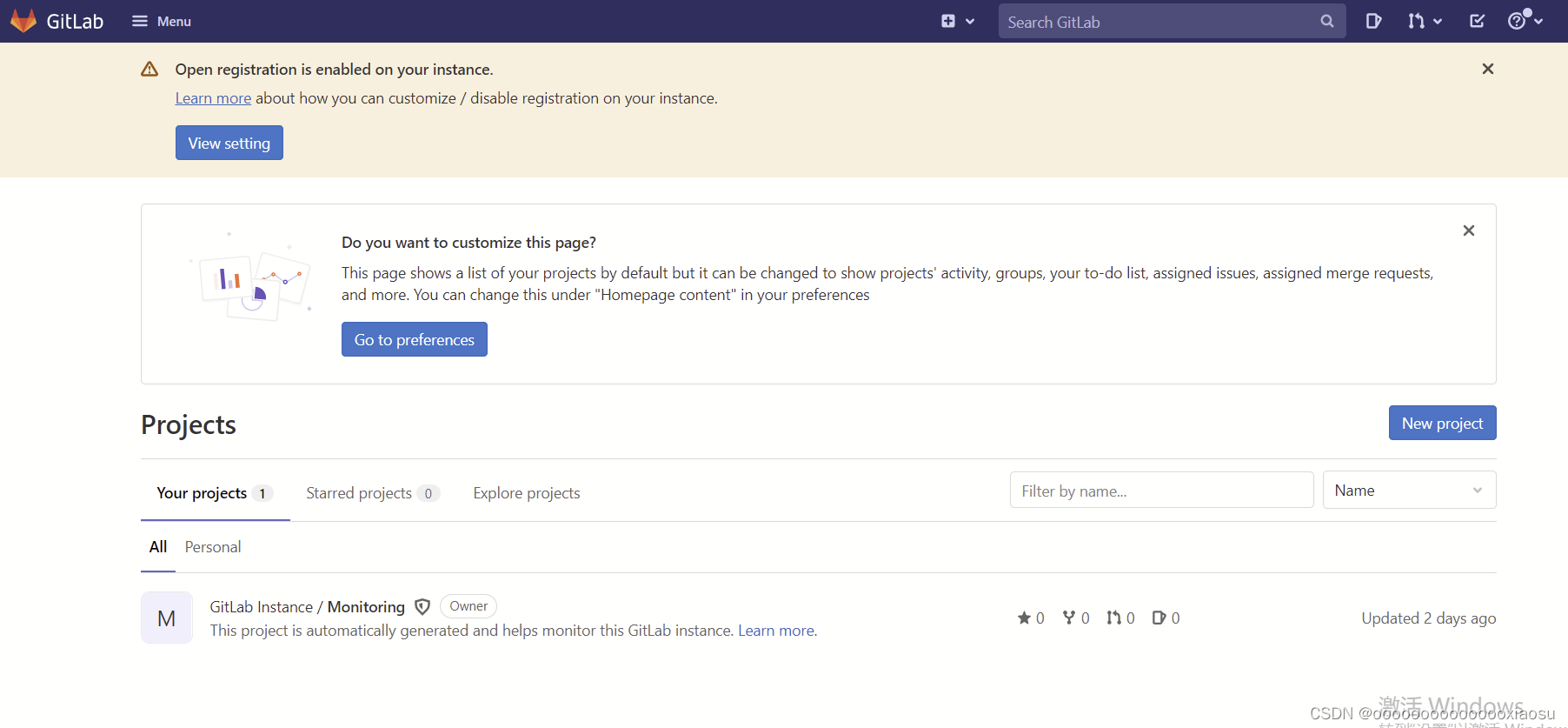Focus the Search GitLab field
The image size is (1568, 728).
tap(1172, 21)
